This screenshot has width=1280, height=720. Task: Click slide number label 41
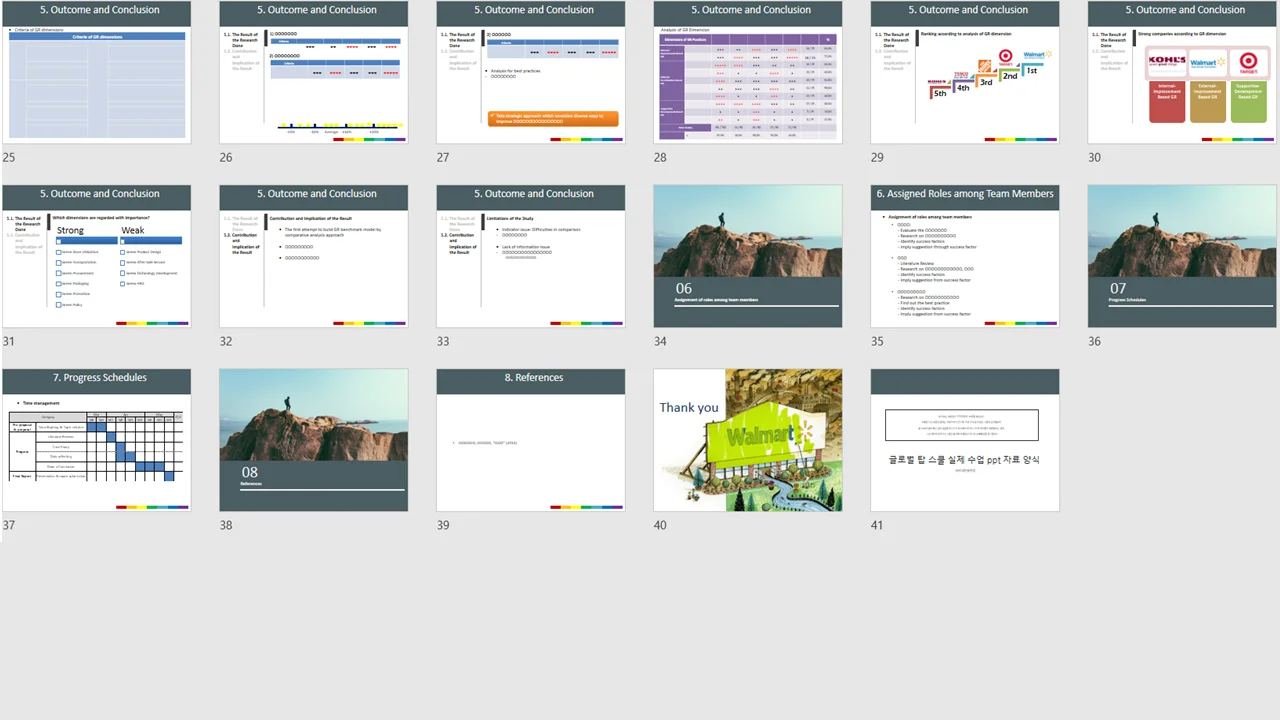pyautogui.click(x=877, y=525)
